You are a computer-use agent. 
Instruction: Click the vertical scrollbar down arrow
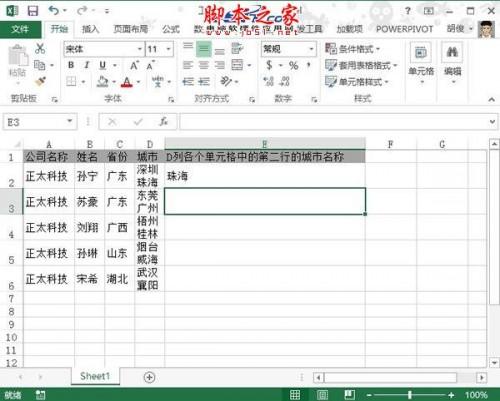tap(494, 362)
